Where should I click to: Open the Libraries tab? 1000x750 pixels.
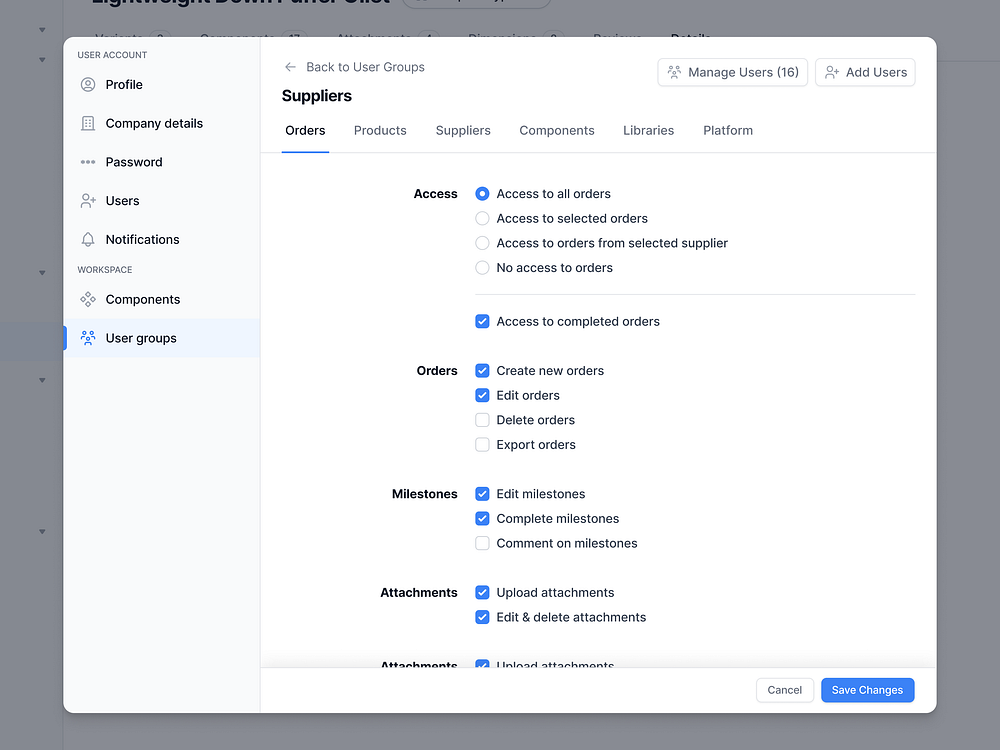pyautogui.click(x=648, y=130)
